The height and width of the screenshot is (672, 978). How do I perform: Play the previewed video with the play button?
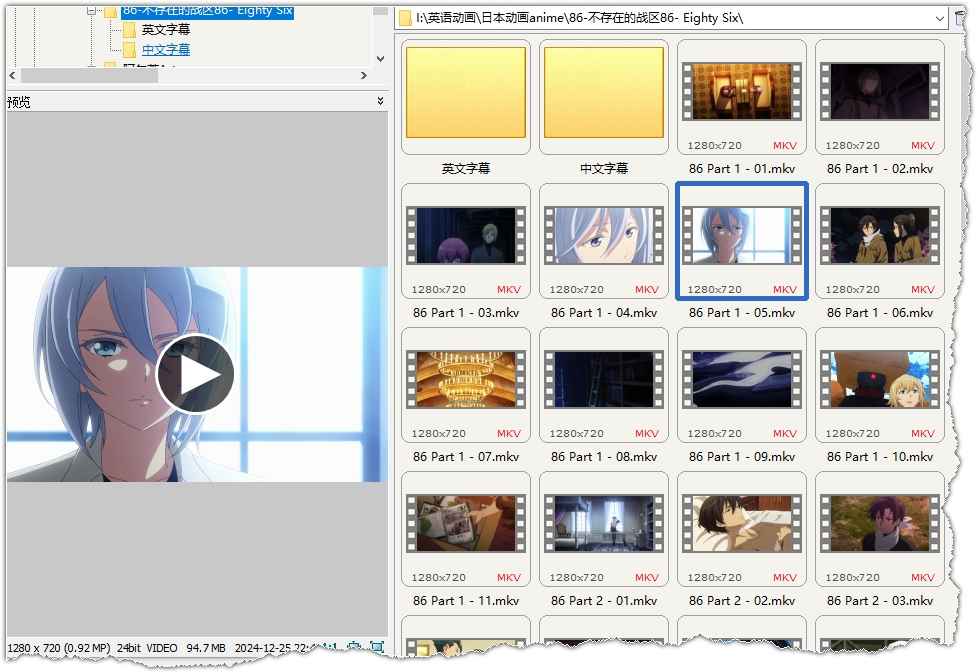tap(195, 374)
